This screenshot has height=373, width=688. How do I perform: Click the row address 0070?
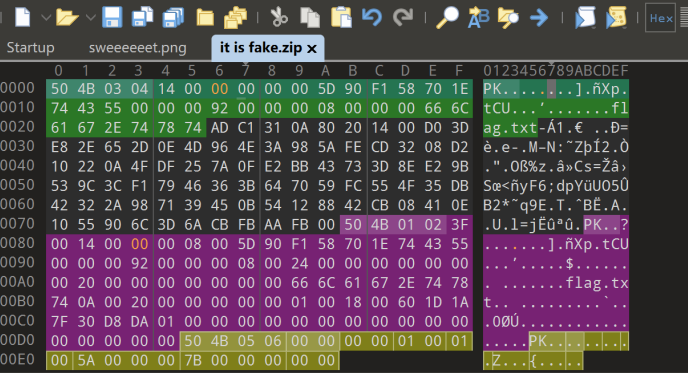click(18, 224)
